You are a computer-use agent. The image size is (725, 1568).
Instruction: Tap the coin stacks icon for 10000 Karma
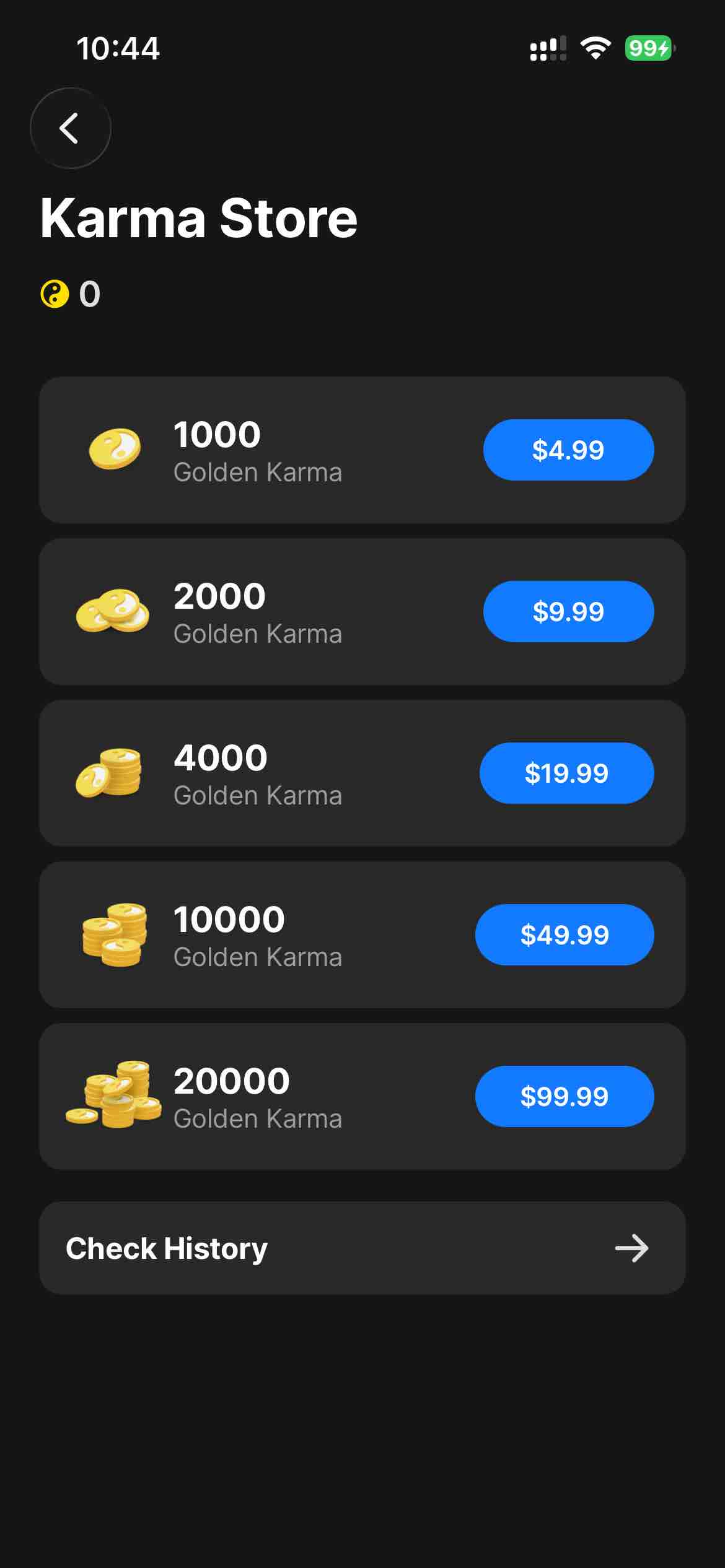point(115,934)
